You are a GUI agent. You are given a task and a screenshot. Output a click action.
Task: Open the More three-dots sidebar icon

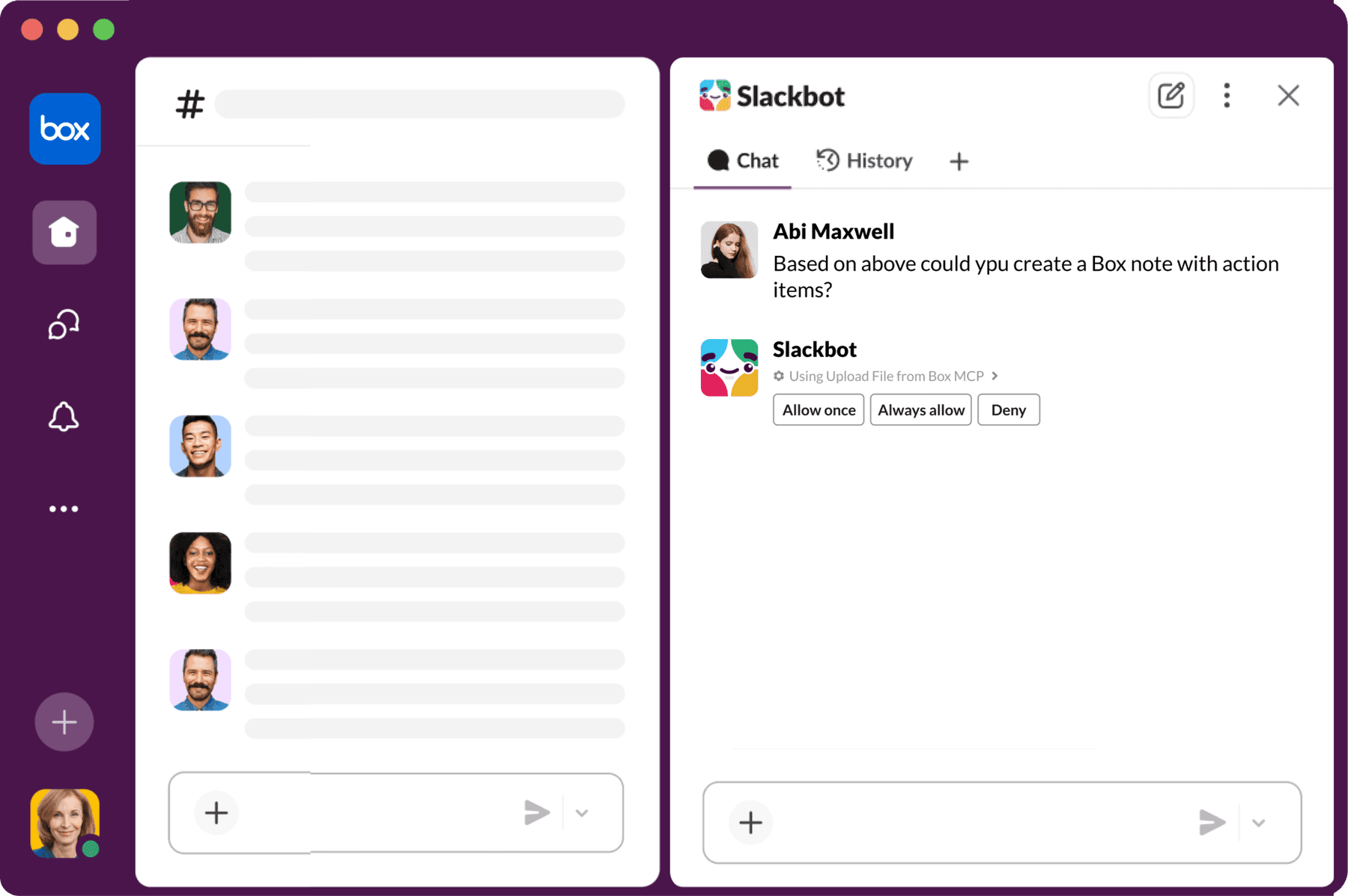click(64, 509)
